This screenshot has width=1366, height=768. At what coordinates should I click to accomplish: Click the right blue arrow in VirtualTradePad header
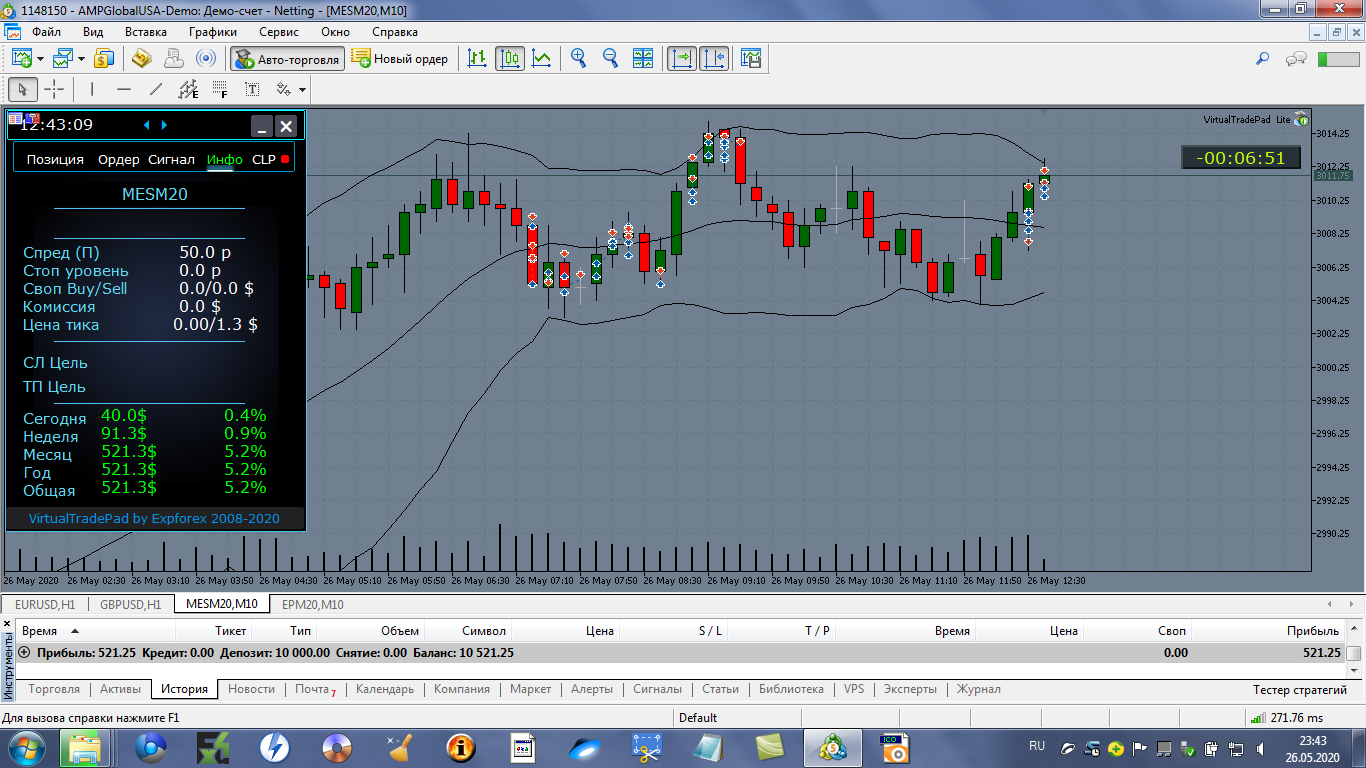pyautogui.click(x=164, y=125)
